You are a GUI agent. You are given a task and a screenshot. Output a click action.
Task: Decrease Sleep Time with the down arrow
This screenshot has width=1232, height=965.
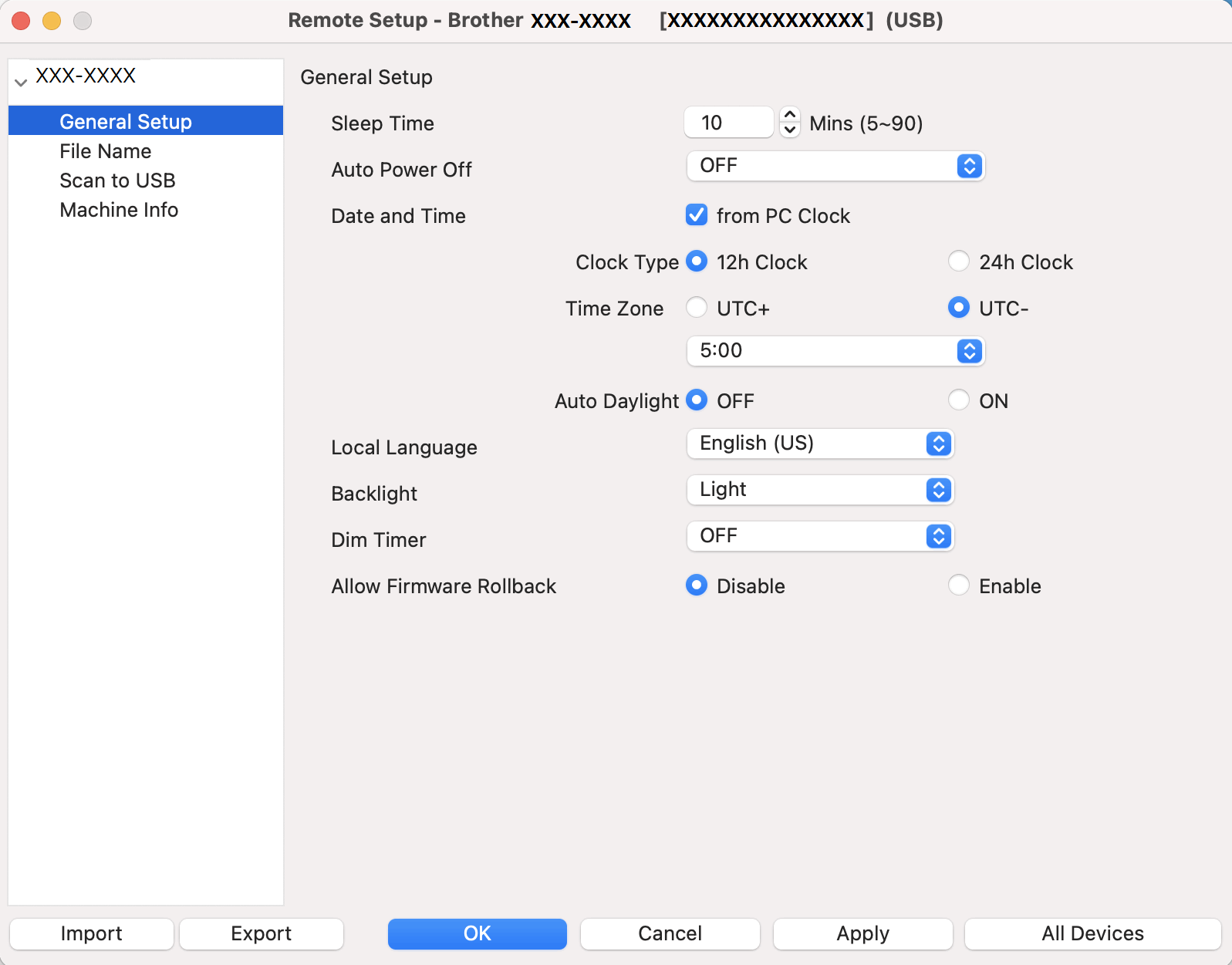tap(790, 130)
